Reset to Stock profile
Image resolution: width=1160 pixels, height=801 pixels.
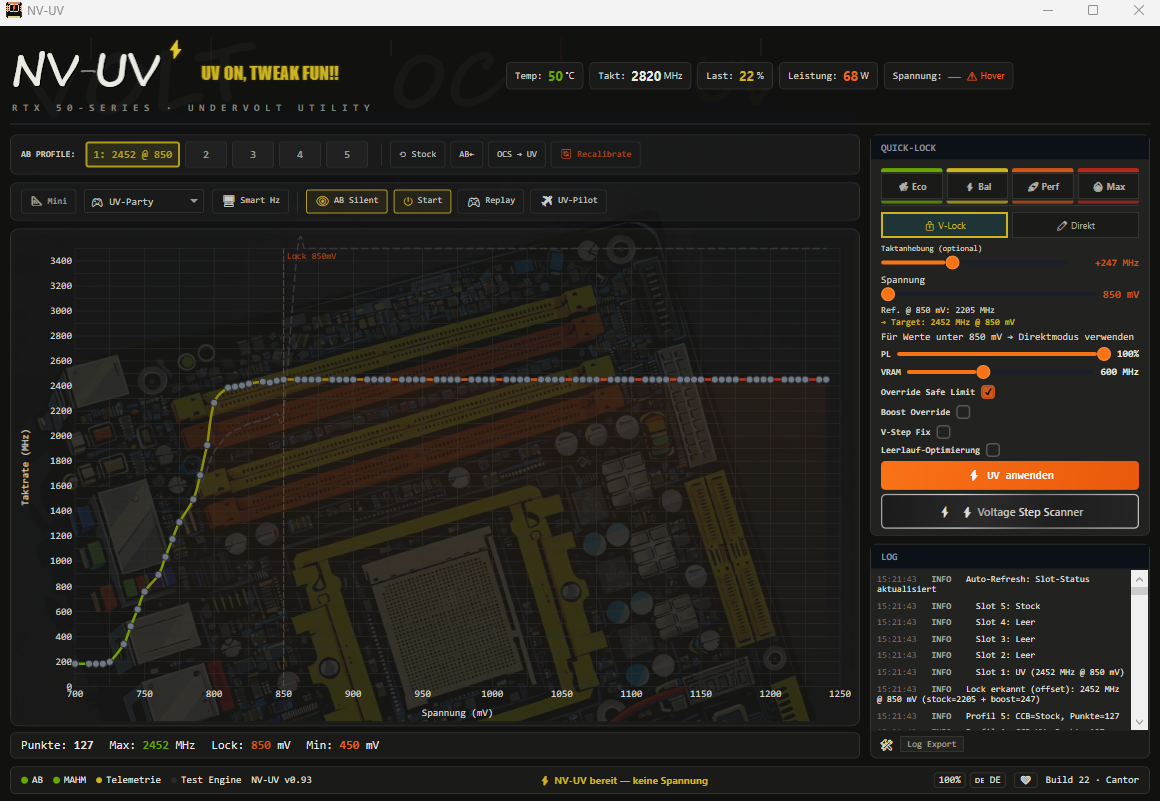418,155
